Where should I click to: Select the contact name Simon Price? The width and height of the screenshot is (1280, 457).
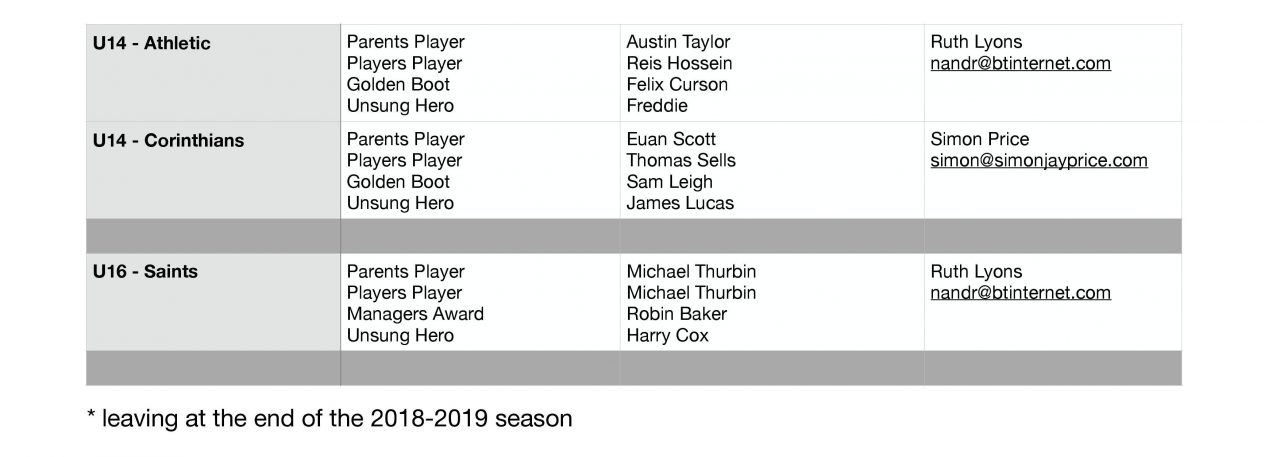(979, 139)
